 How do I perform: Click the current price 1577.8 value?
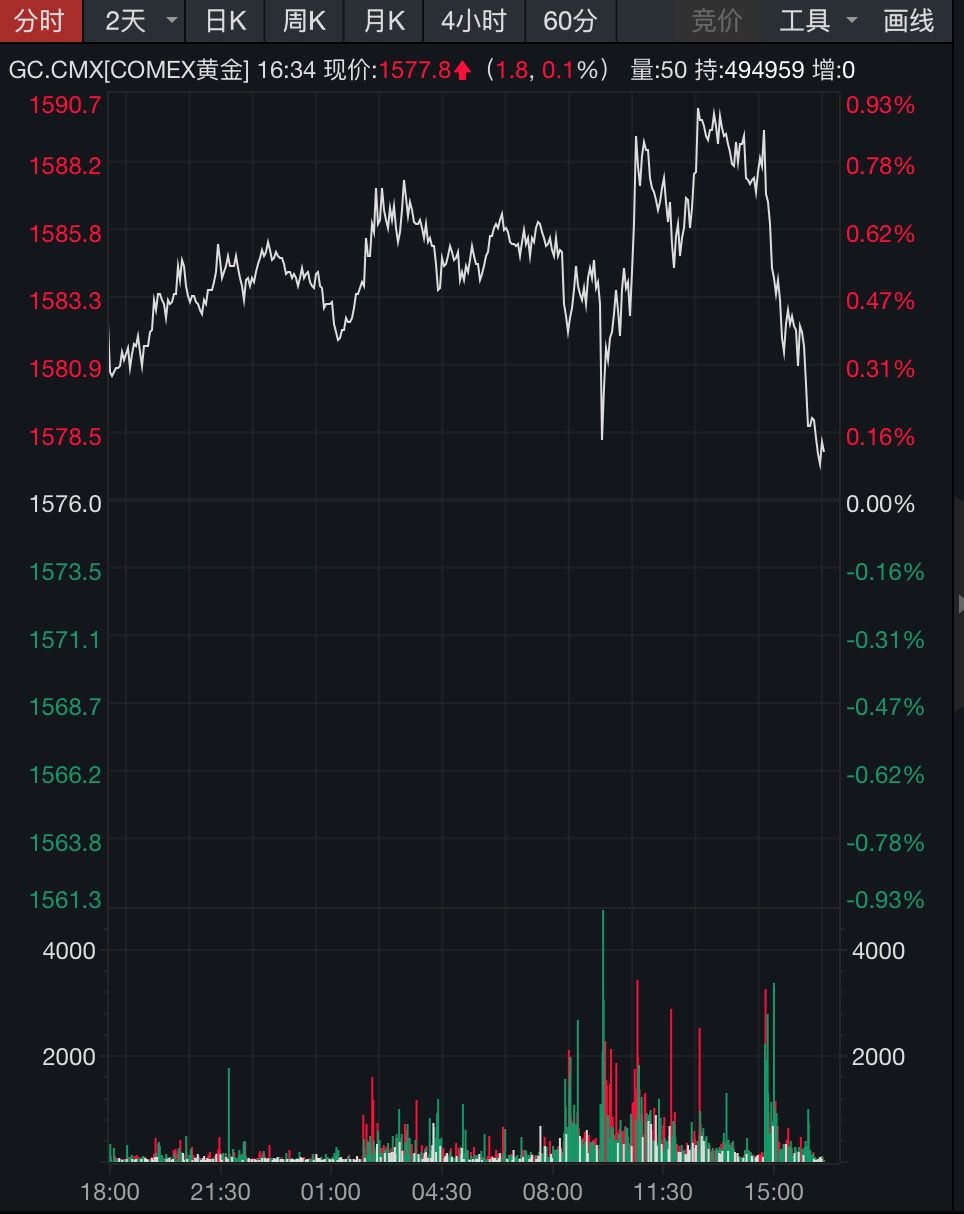[x=413, y=70]
